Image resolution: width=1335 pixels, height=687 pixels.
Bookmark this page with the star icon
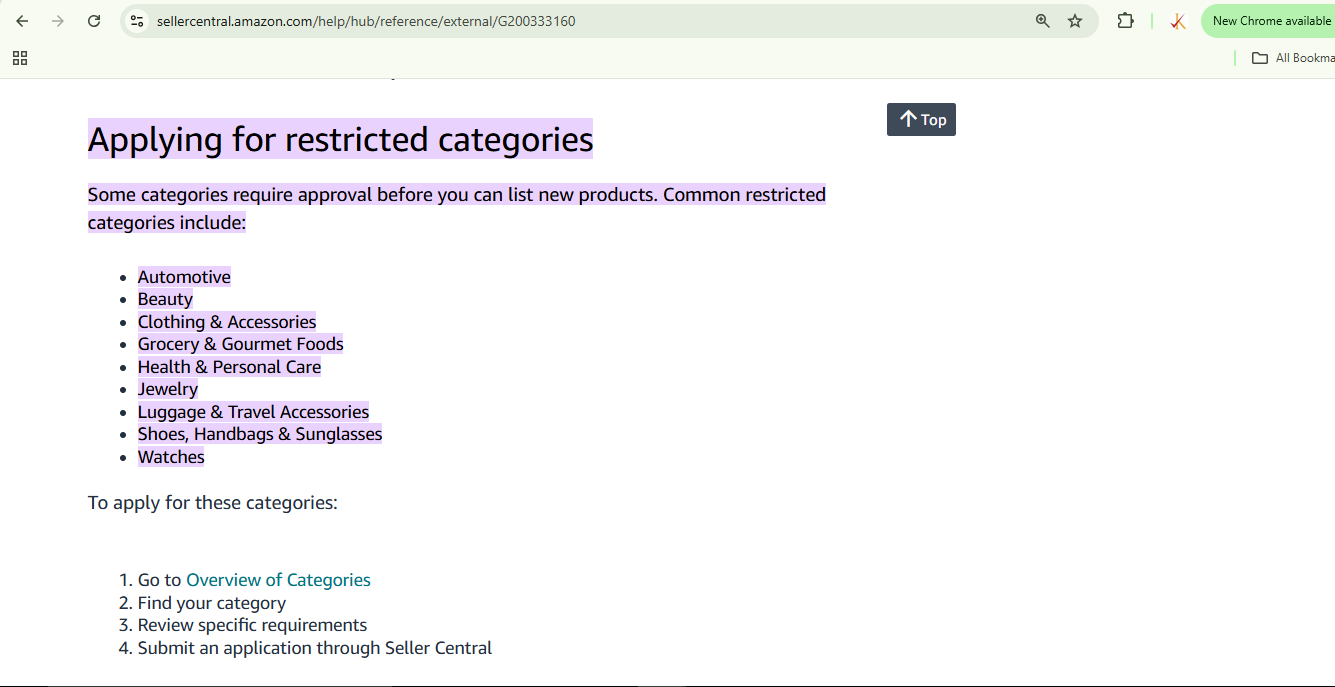tap(1075, 21)
